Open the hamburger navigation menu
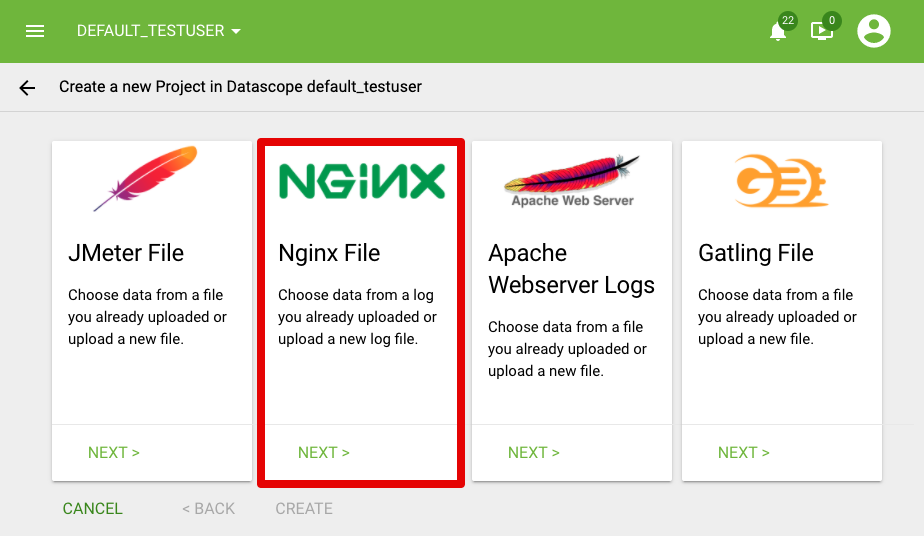The width and height of the screenshot is (924, 536). 35,31
